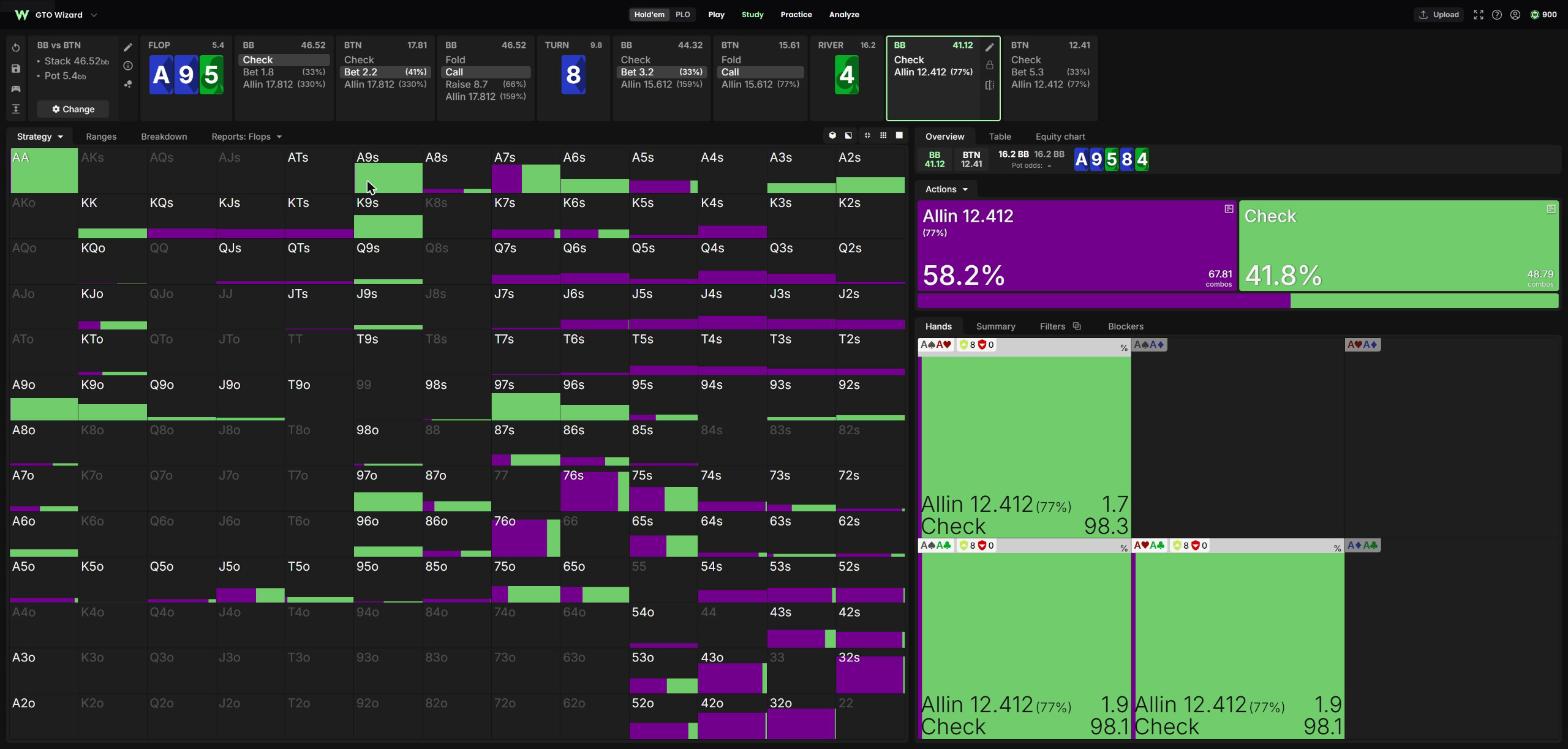Select the purple Allin 12.412 action block
Image resolution: width=1568 pixels, height=749 pixels.
coord(1077,246)
